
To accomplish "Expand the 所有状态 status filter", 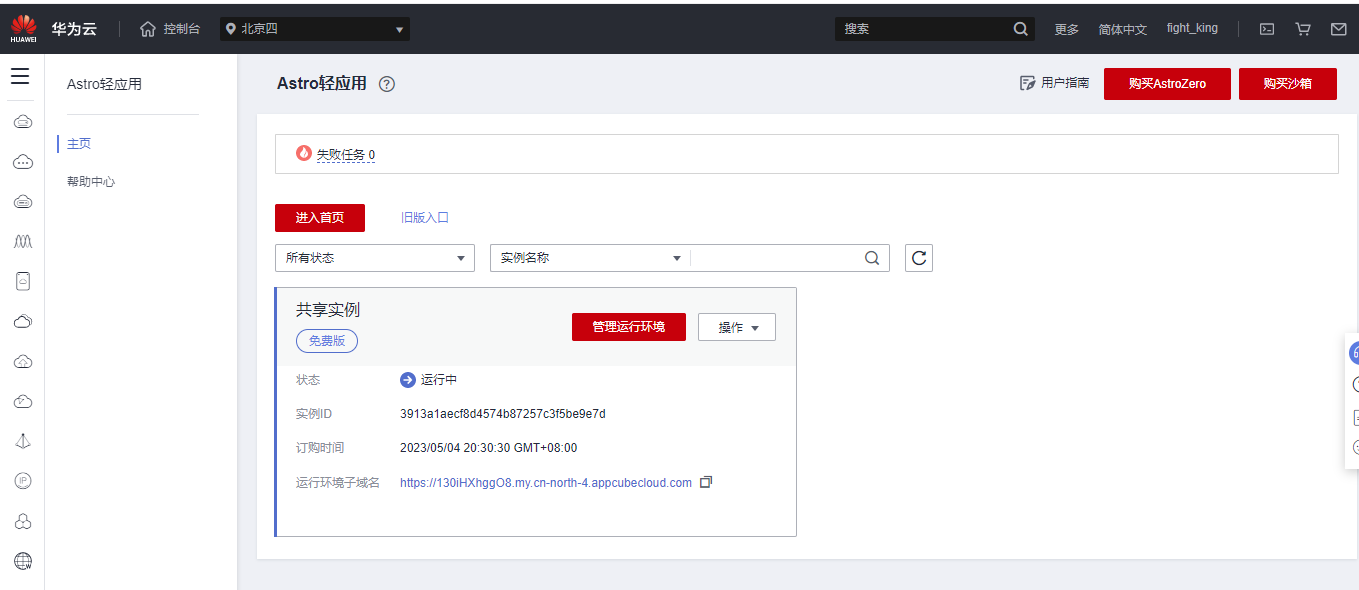I will [375, 258].
